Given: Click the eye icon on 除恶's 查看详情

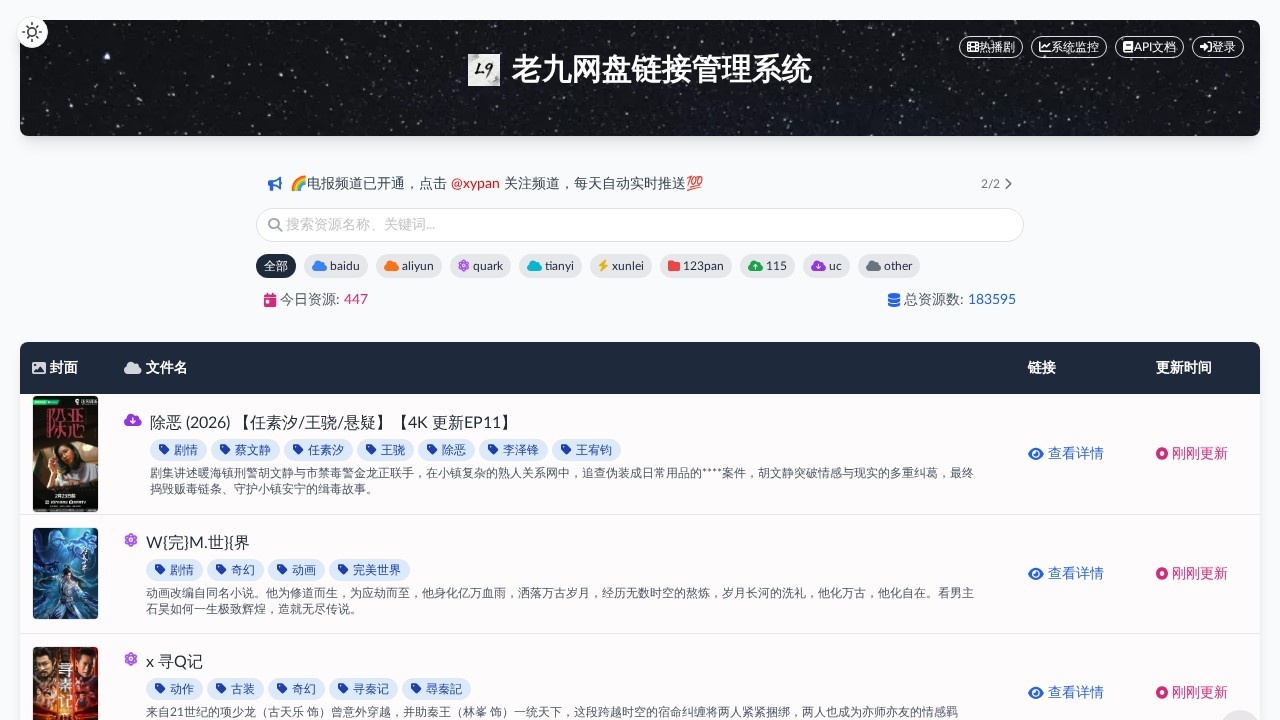Looking at the screenshot, I should click(1037, 454).
